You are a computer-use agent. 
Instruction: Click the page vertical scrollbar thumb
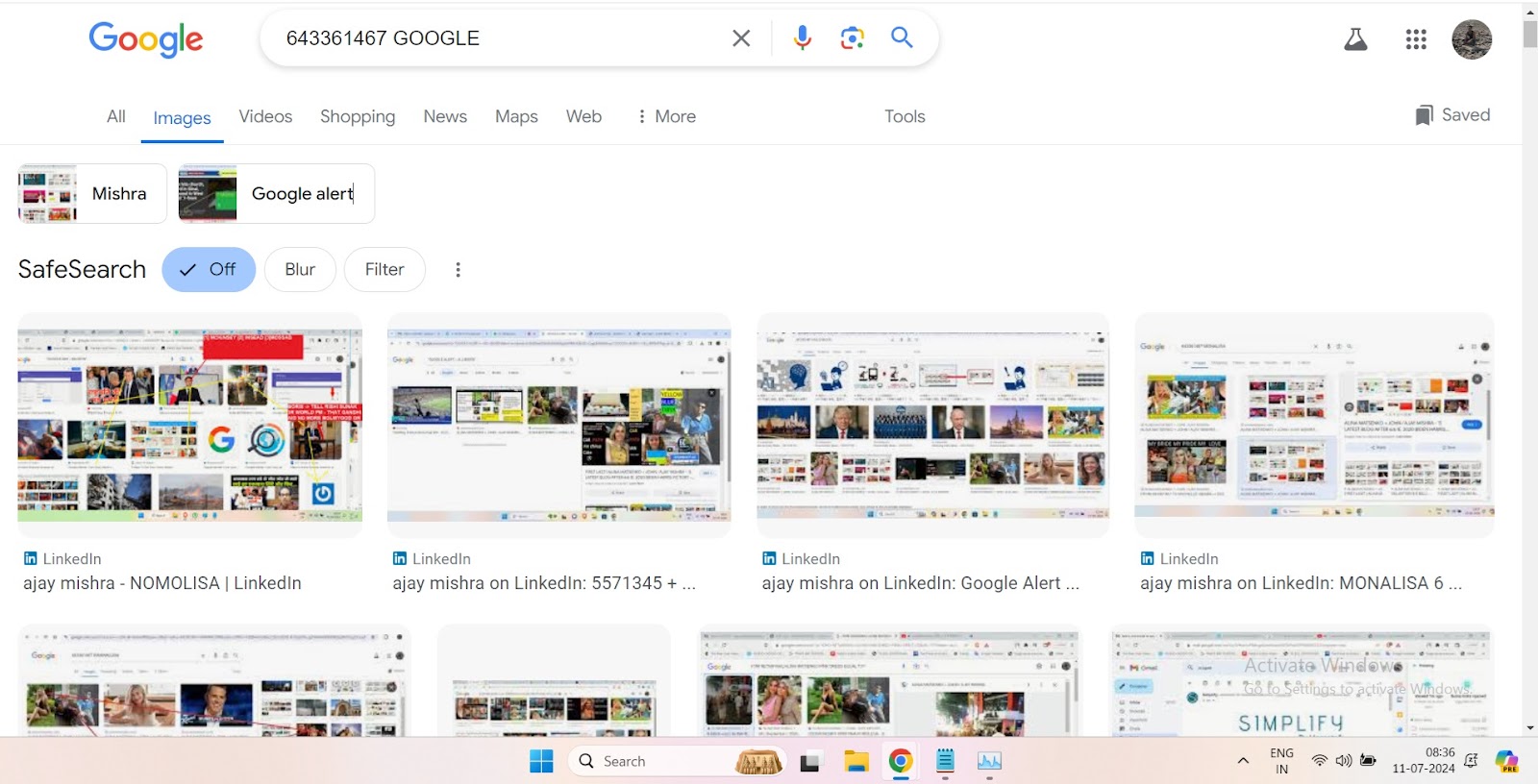(1530, 34)
